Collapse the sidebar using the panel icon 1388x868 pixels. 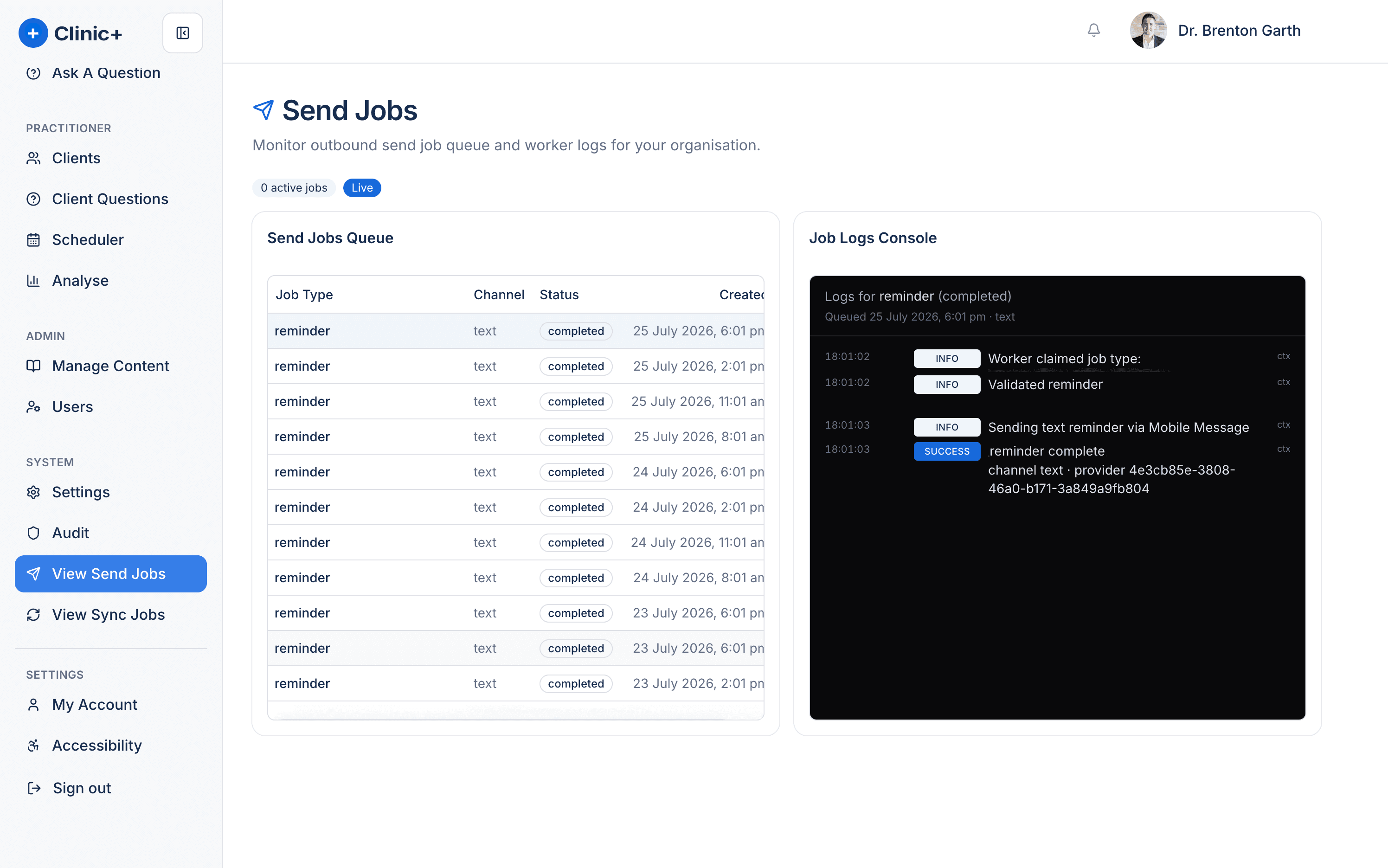182,33
